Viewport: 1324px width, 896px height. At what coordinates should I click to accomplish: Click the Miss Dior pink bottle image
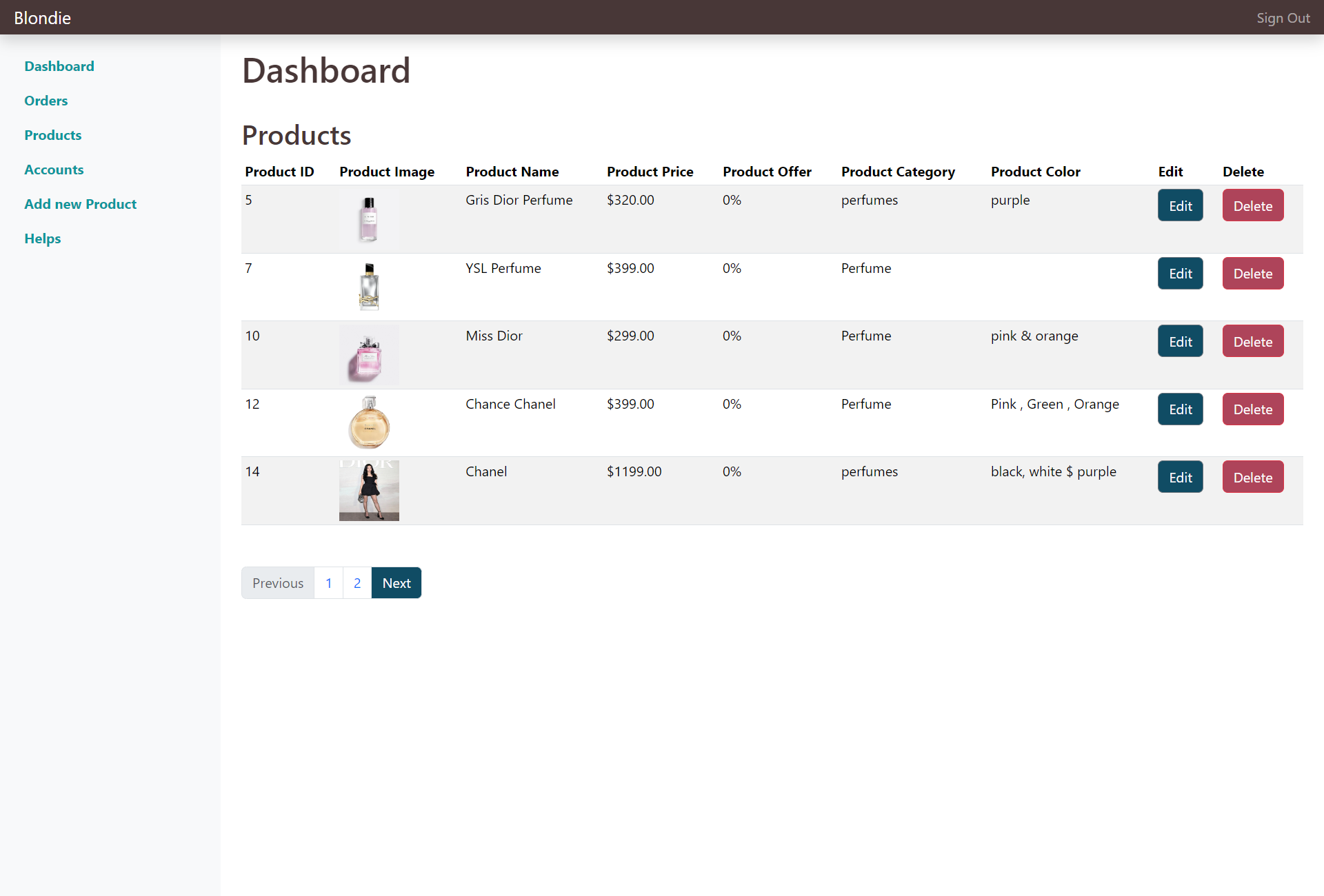pos(369,354)
